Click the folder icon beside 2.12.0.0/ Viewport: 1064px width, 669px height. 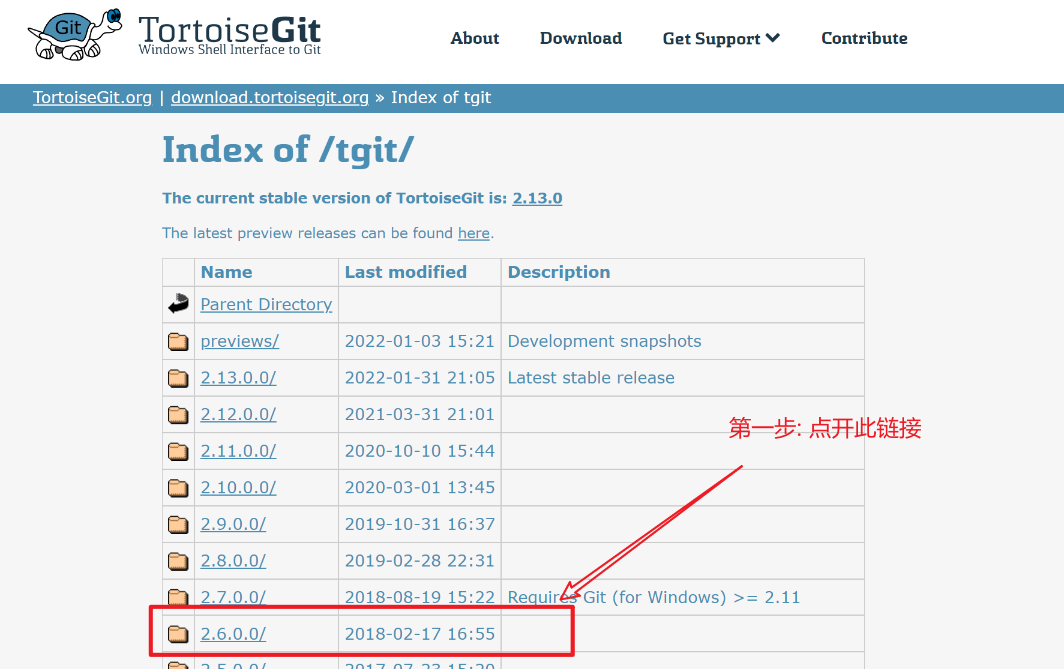click(x=178, y=415)
